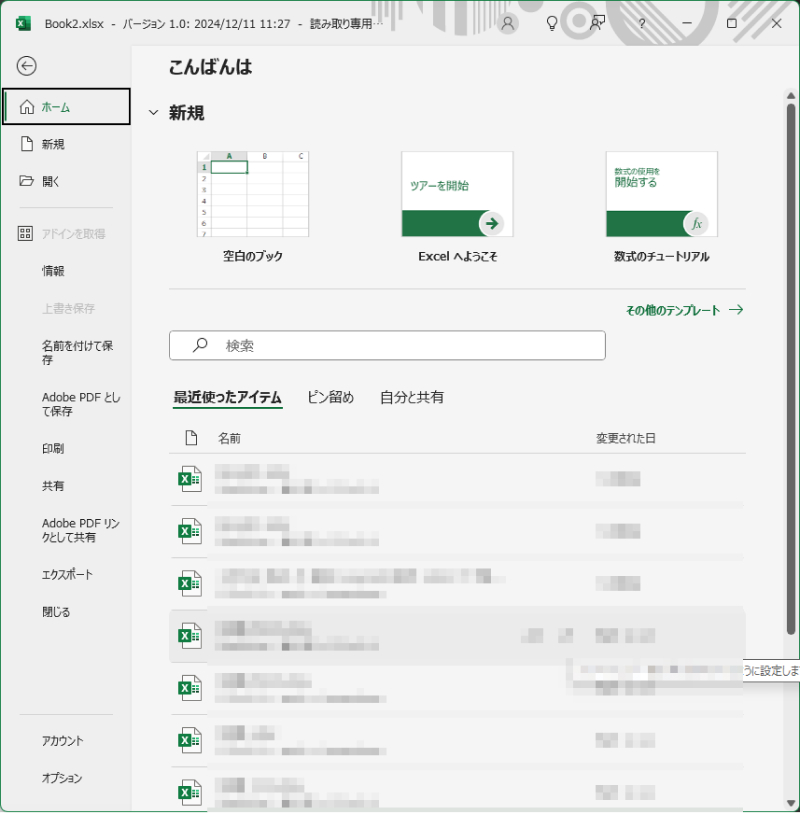Open オプション from the sidebar
This screenshot has width=800, height=813.
(60, 778)
